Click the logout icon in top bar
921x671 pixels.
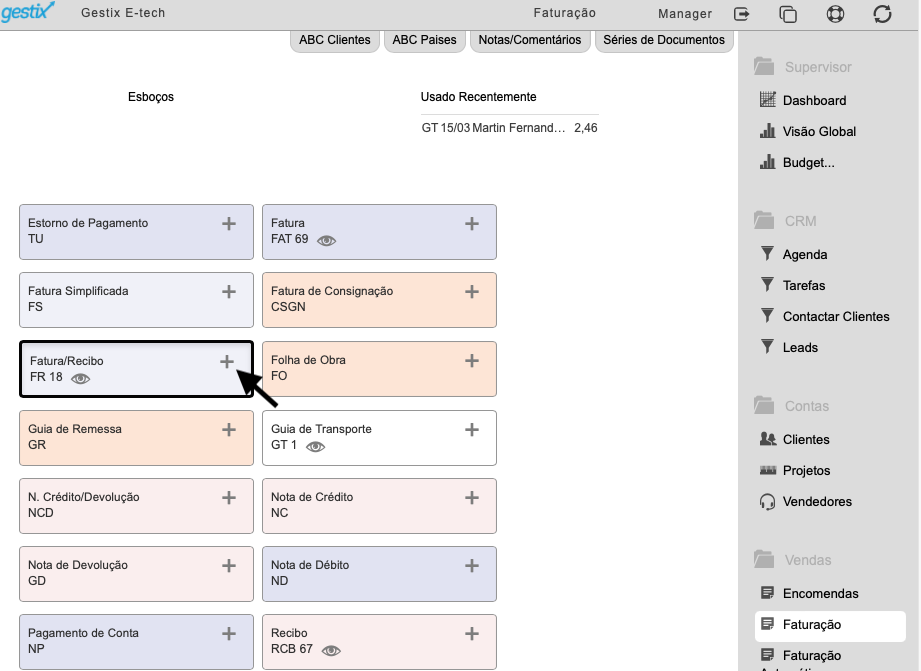(x=742, y=14)
